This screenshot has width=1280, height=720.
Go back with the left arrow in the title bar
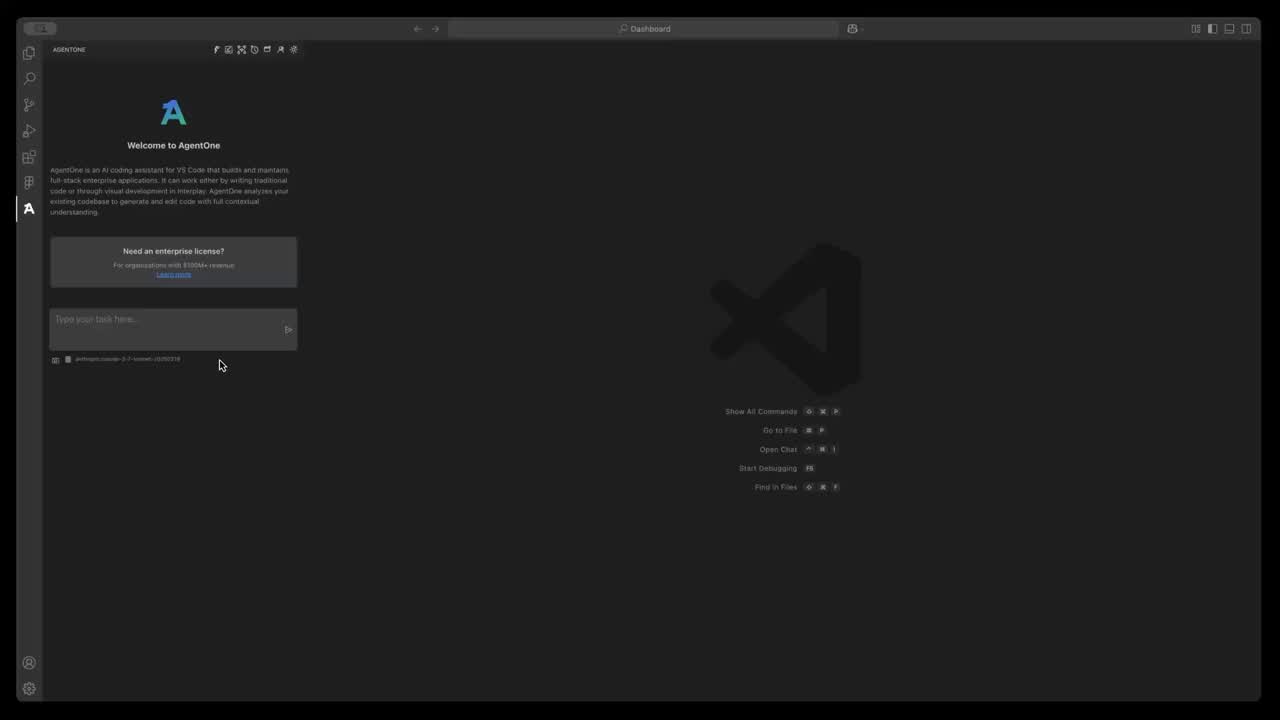[x=418, y=29]
